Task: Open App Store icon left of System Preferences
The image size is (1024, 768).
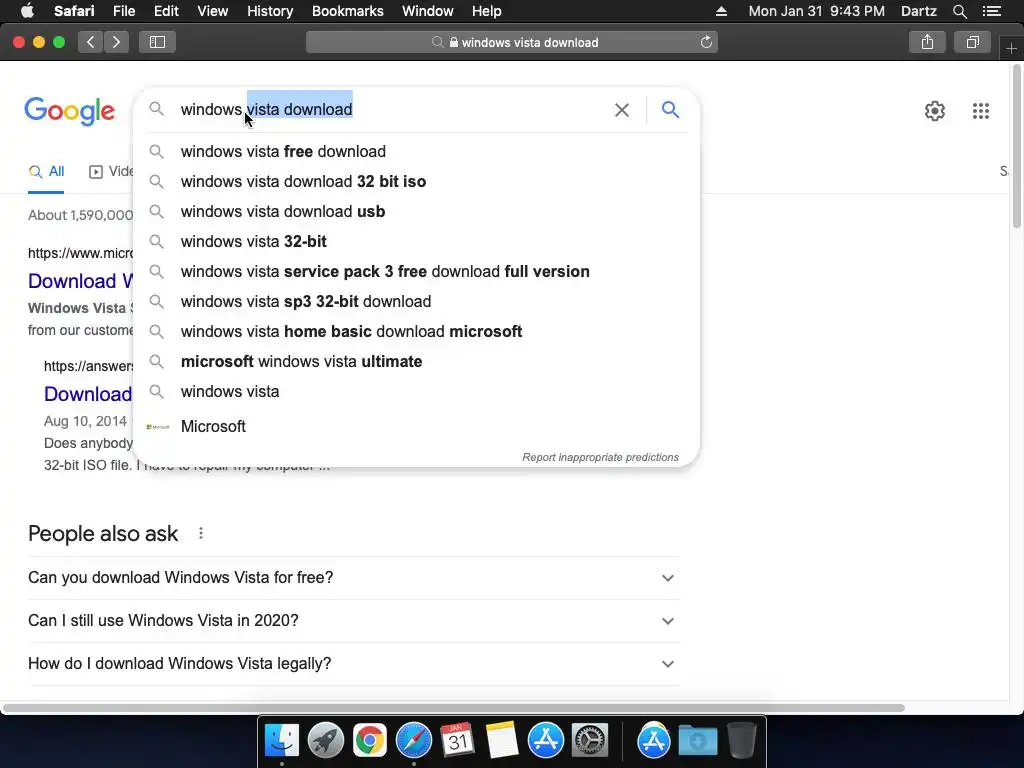Action: pos(545,741)
